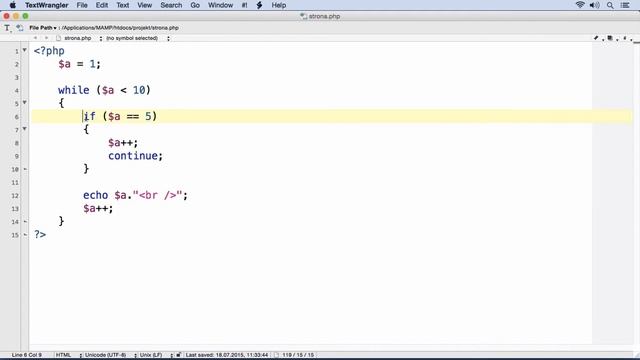Click the file path /Applications/MAMP/htdocs/projekt/strona.php
The width and height of the screenshot is (640, 360).
tap(120, 28)
